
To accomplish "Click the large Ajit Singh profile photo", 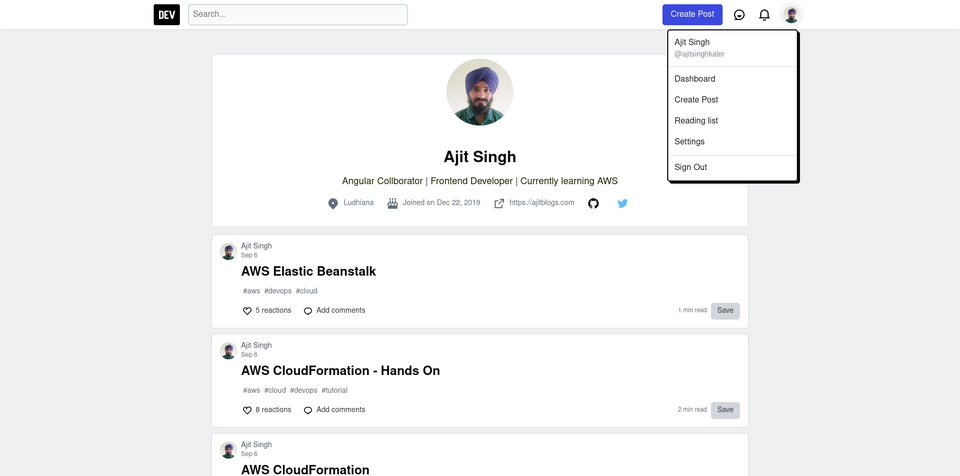I will [x=479, y=92].
